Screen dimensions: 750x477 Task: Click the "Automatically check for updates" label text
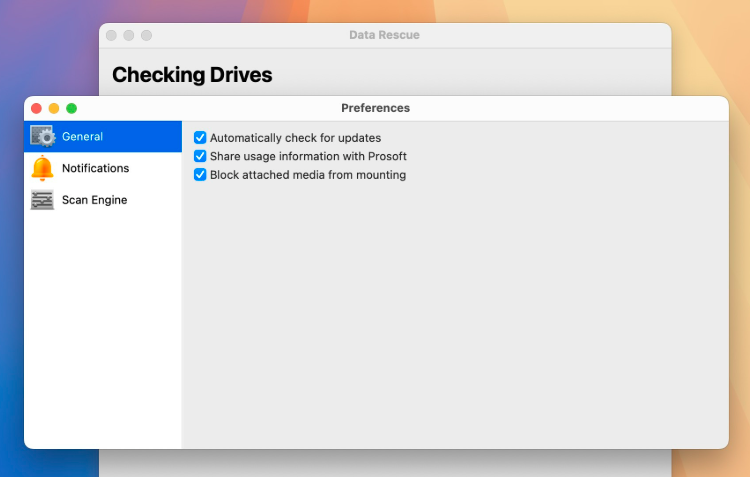click(x=296, y=138)
